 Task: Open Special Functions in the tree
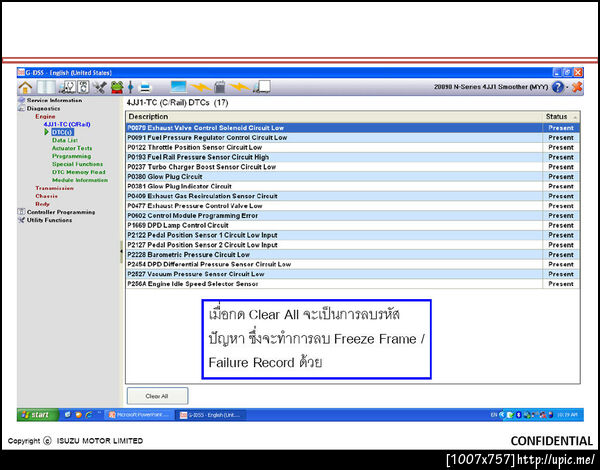[77, 164]
